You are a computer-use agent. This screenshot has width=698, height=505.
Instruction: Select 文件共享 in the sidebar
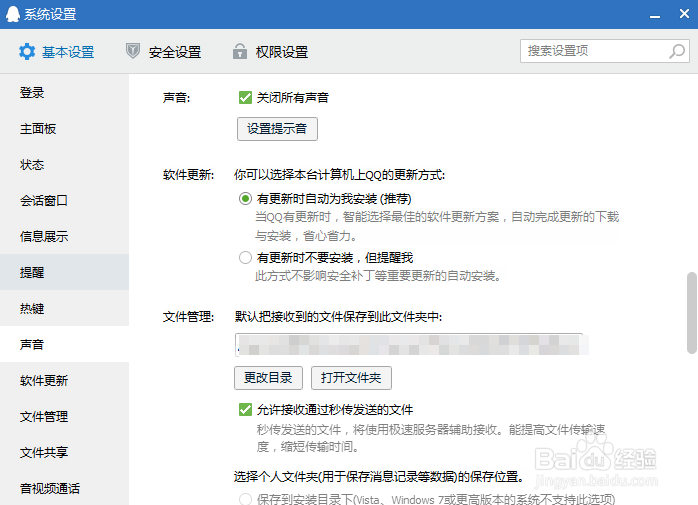pyautogui.click(x=65, y=452)
